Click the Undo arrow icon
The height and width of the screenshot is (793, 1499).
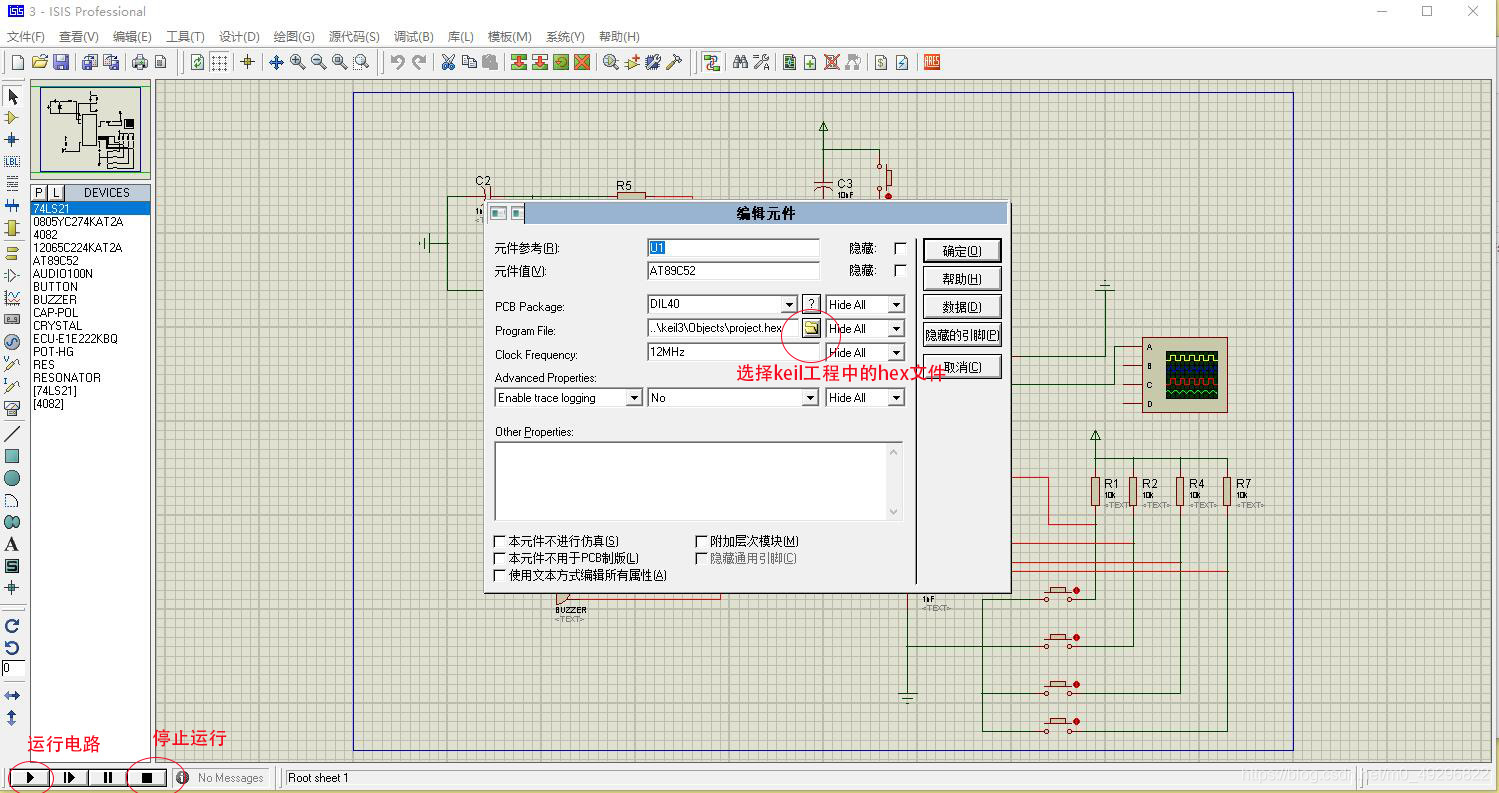pos(397,62)
